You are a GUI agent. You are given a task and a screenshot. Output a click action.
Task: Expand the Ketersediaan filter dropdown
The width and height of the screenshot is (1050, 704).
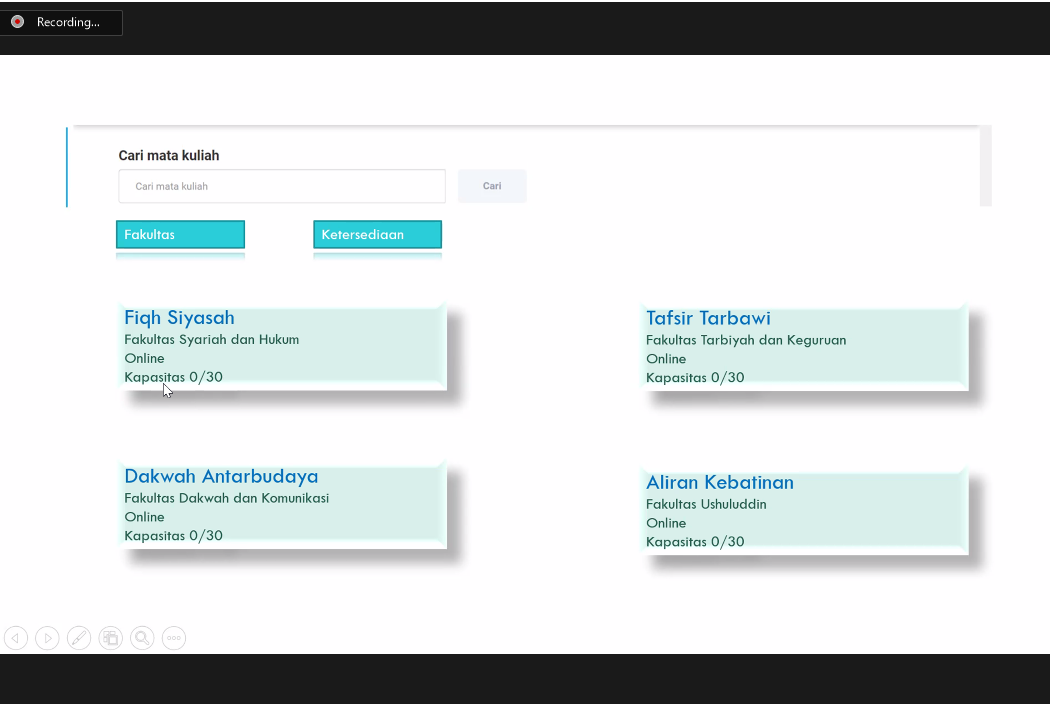tap(377, 235)
